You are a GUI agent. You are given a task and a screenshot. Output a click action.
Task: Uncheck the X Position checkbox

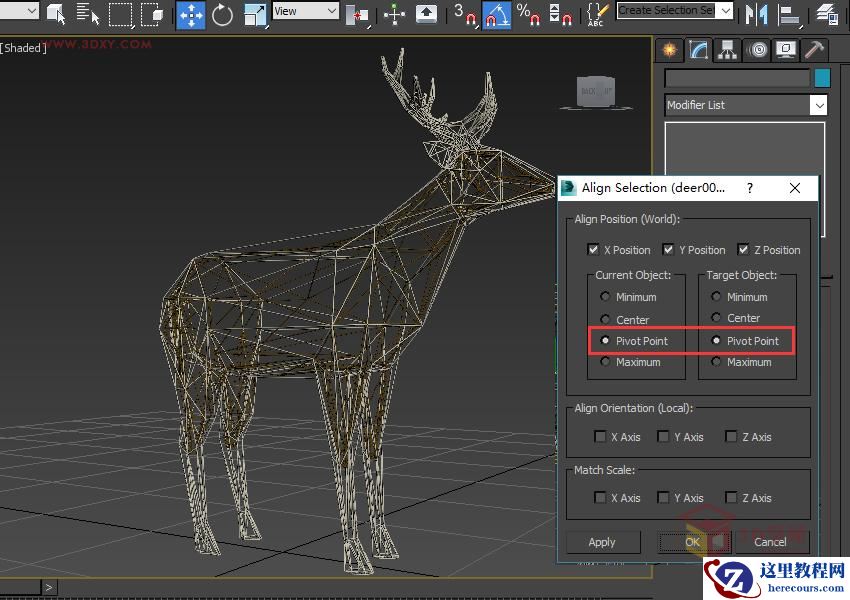click(594, 250)
